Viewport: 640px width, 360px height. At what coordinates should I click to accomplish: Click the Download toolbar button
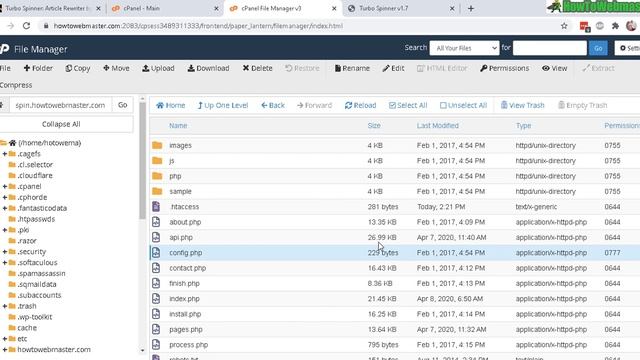(209, 68)
